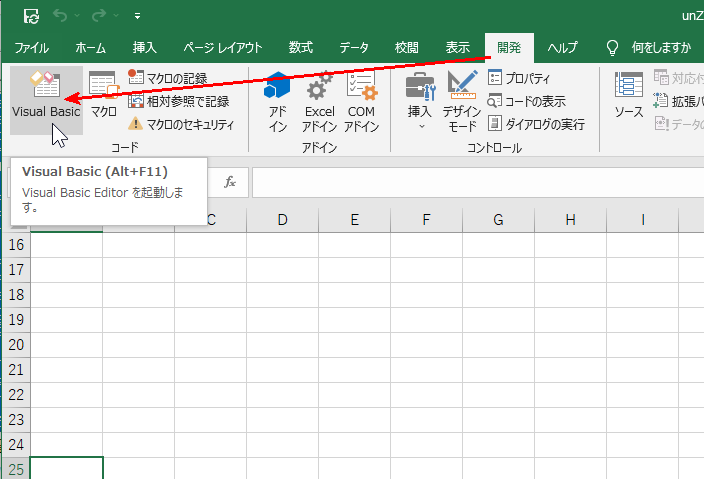
Task: Open Quick Access Toolbar customize arrow
Action: pos(137,17)
